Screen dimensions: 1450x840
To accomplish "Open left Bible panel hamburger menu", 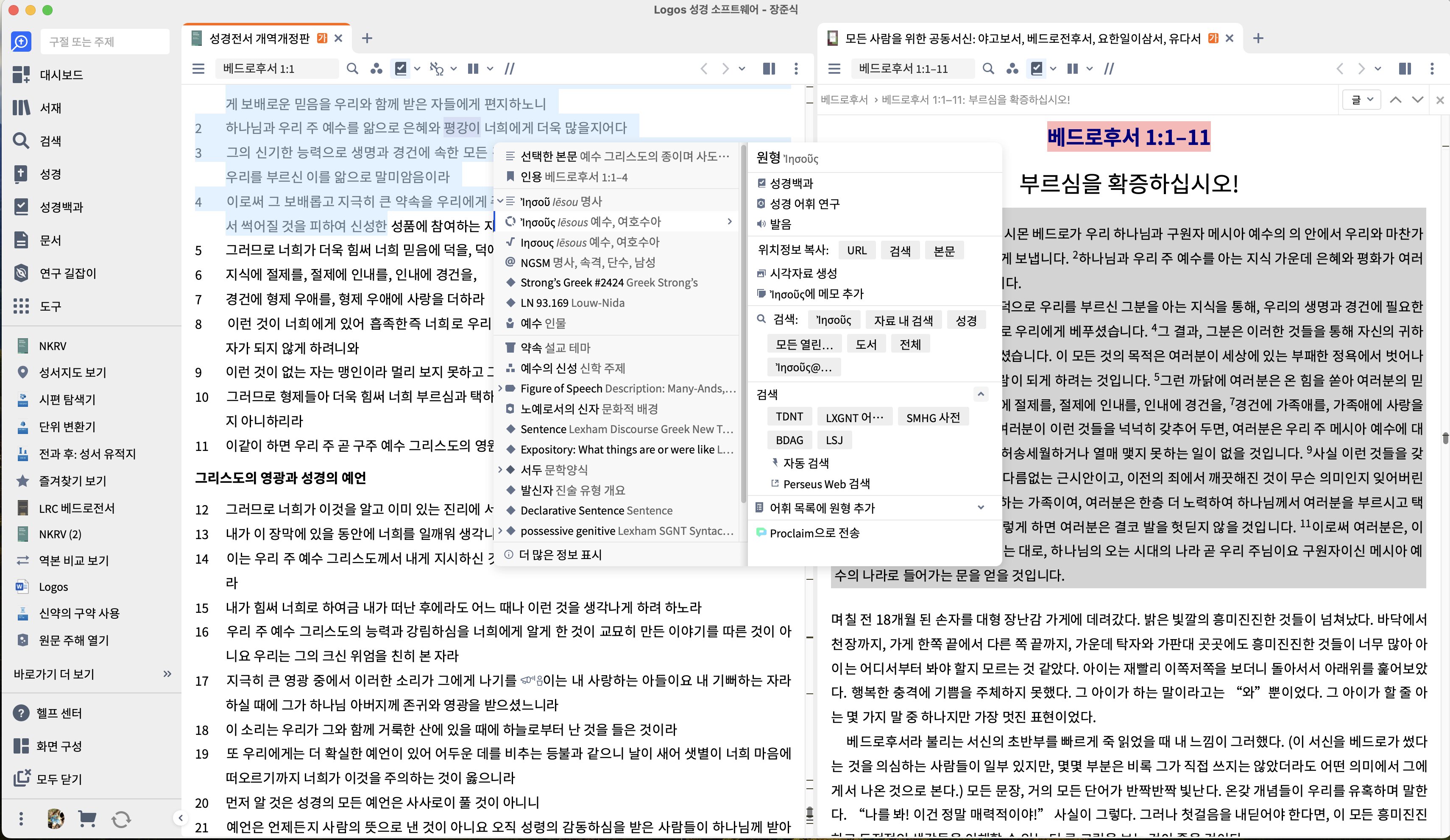I will click(x=198, y=69).
